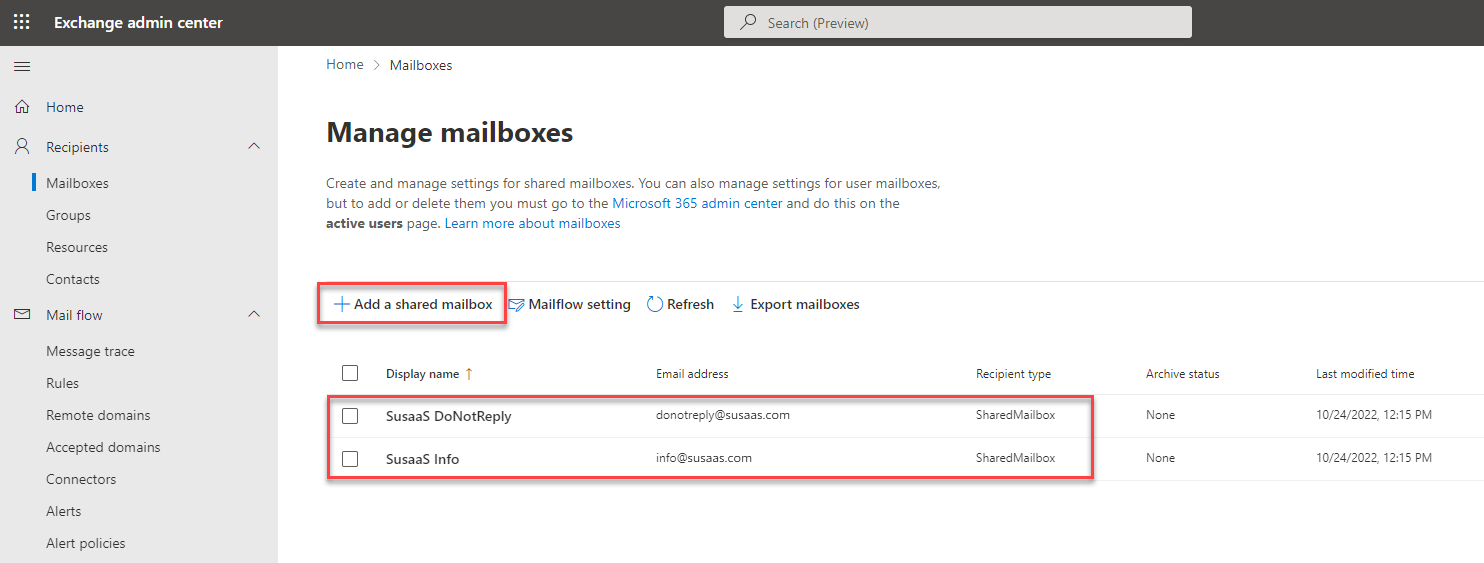
Task: Open the SusaaS Info mailbox name
Action: (423, 459)
